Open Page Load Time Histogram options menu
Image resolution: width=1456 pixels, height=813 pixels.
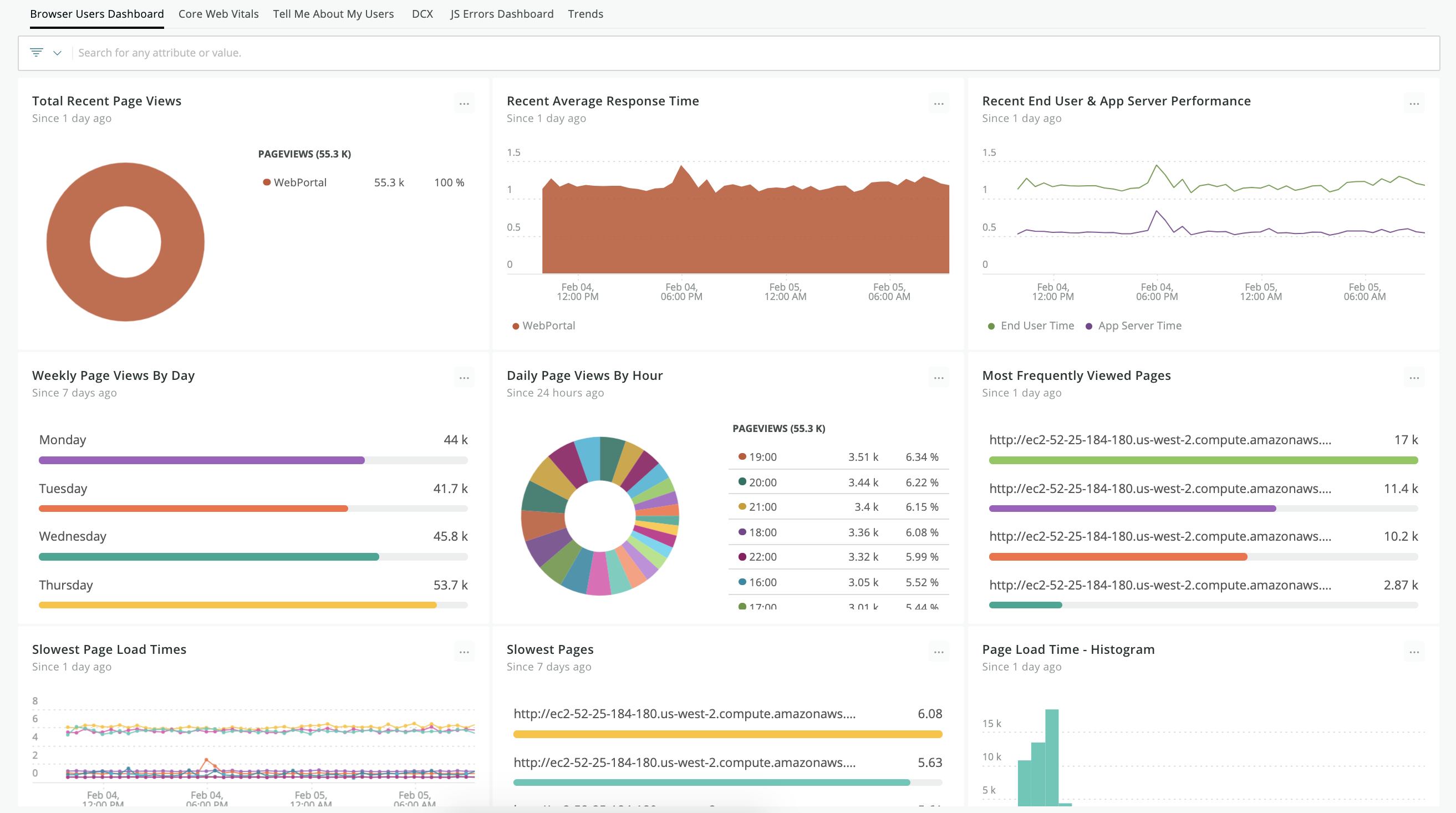coord(1414,652)
